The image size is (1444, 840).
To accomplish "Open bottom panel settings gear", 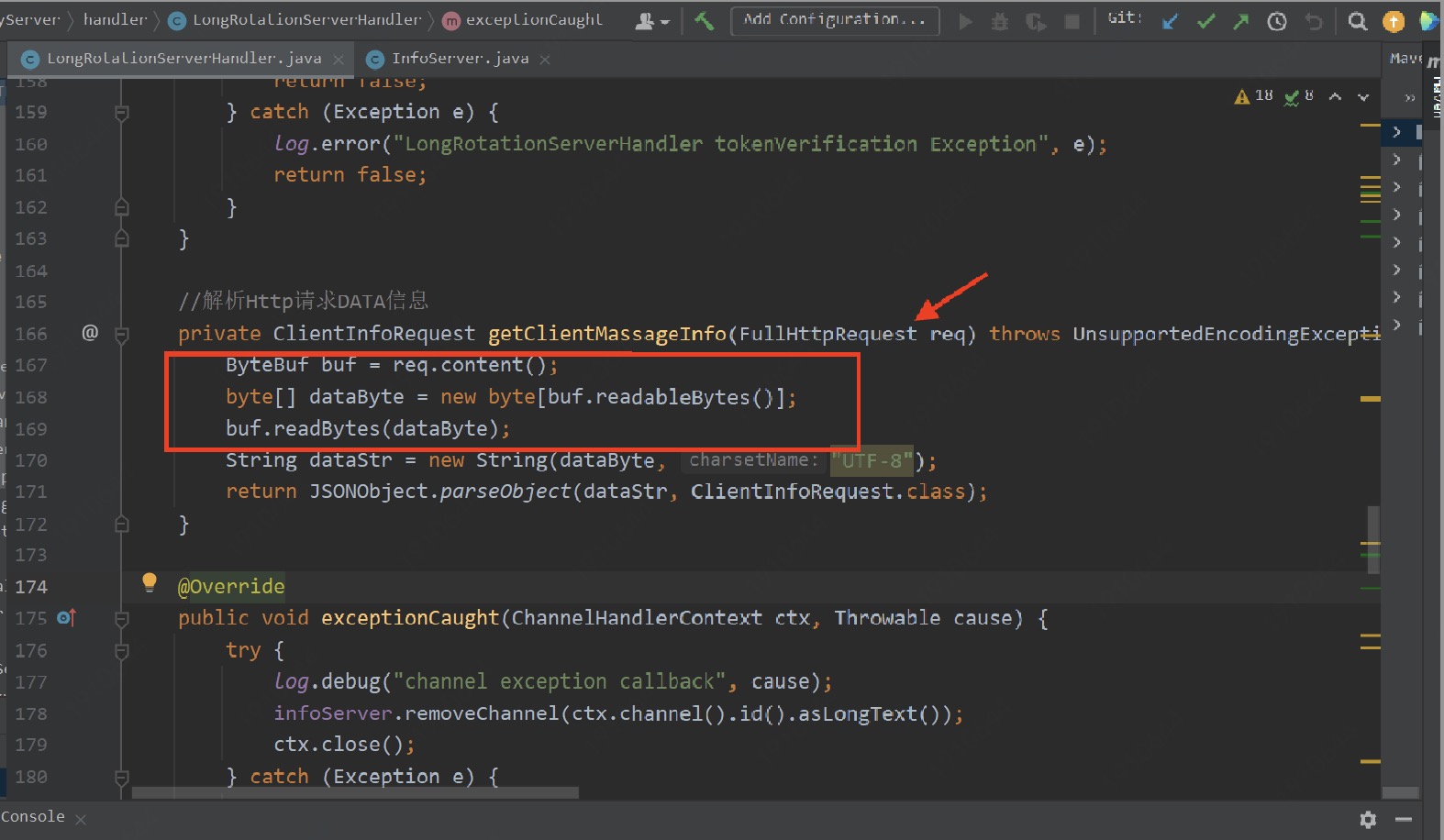I will 1368,819.
